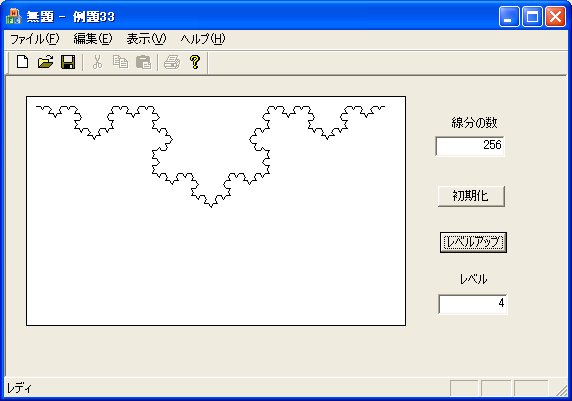572x401 pixels.
Task: Click the Paste clipboard icon
Action: pos(143,62)
